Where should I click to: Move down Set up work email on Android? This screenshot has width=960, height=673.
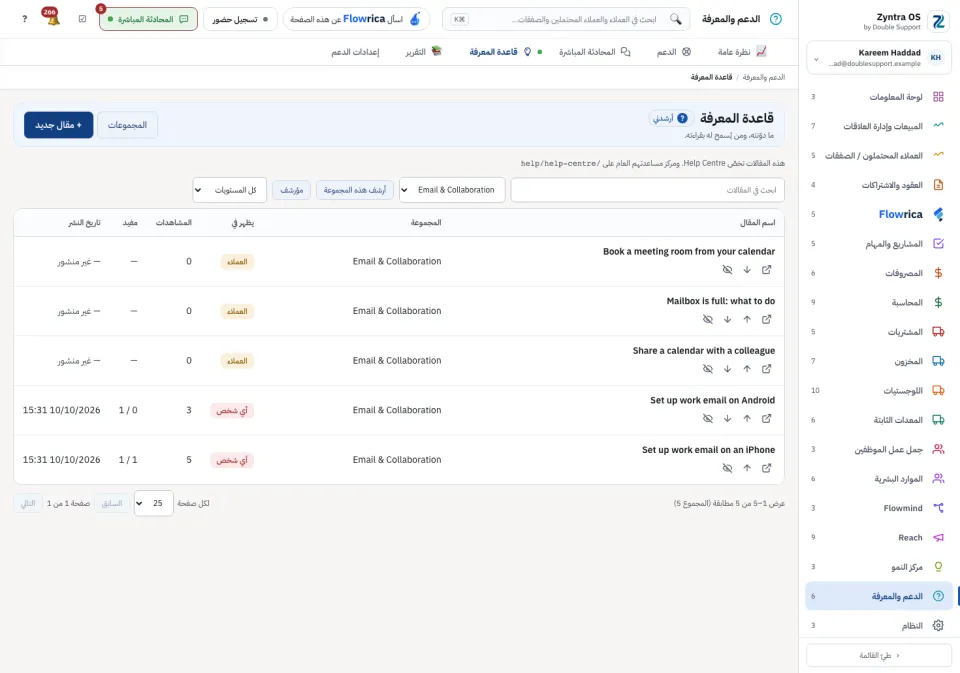click(727, 418)
